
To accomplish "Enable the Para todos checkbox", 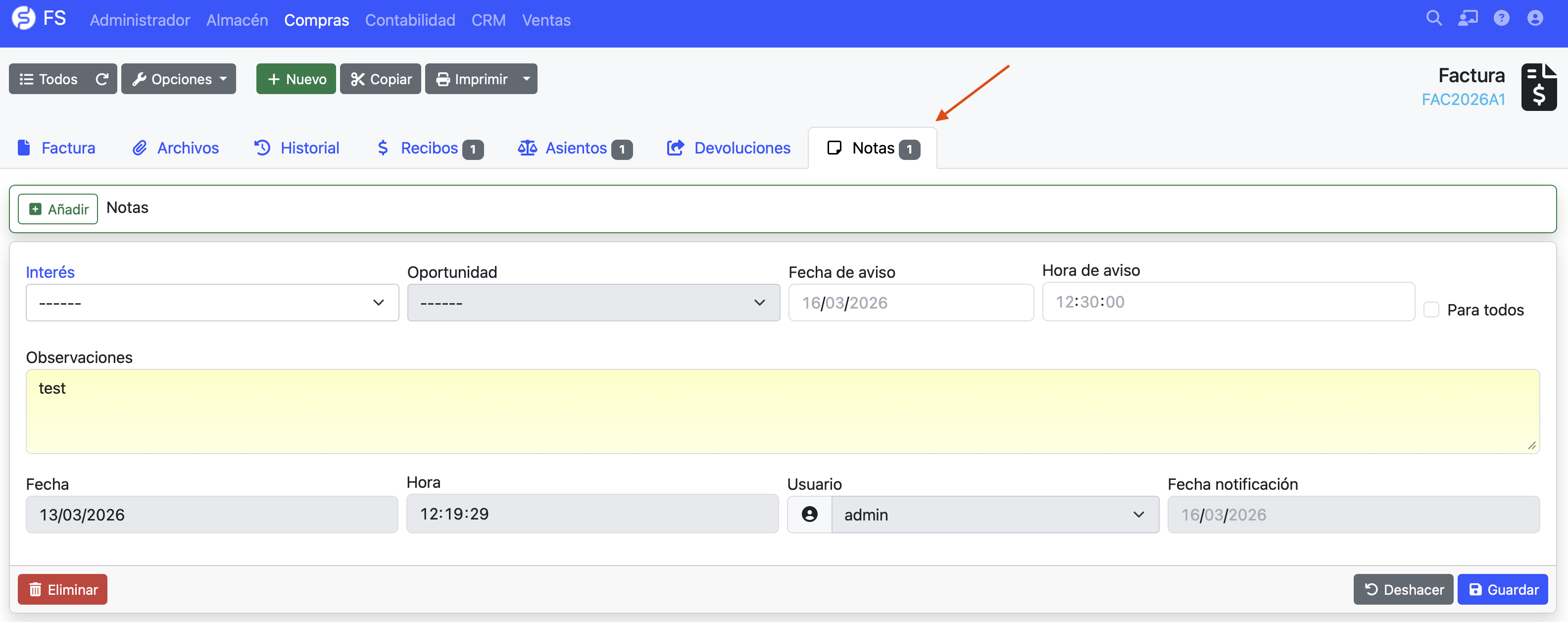I will (1431, 310).
